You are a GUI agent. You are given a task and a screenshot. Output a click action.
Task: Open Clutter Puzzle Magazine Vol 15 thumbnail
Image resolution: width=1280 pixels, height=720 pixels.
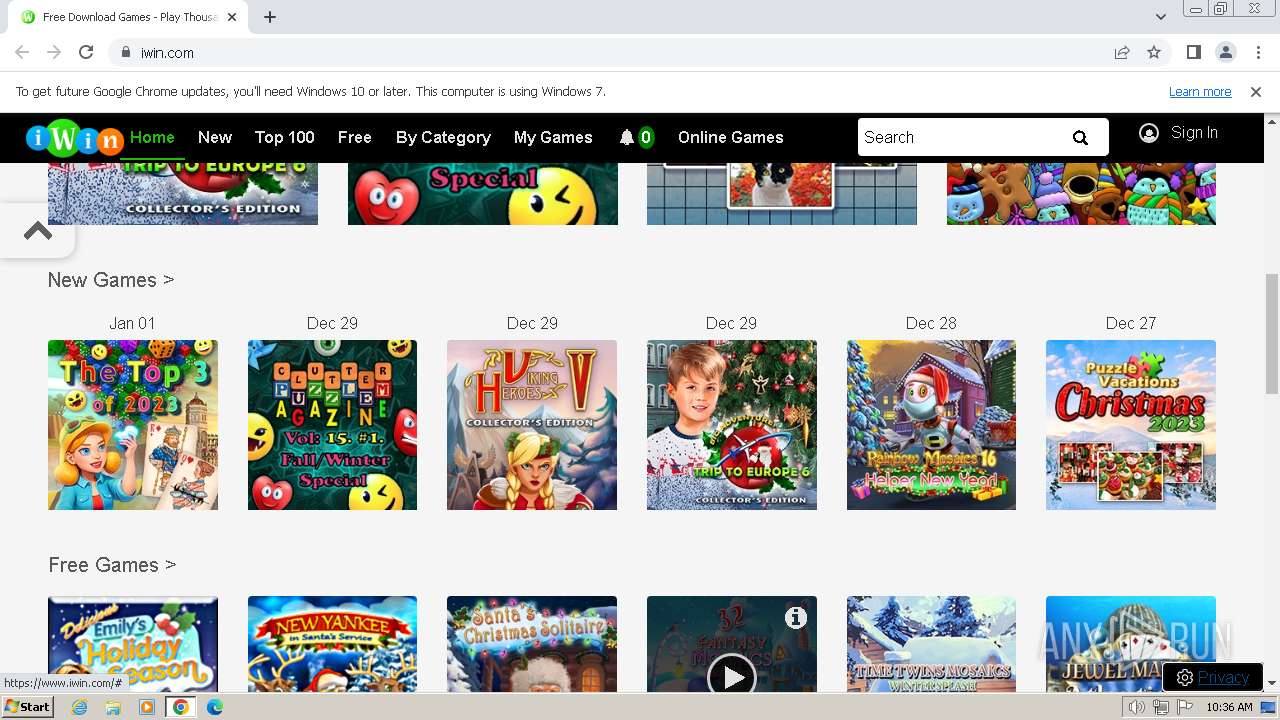332,425
